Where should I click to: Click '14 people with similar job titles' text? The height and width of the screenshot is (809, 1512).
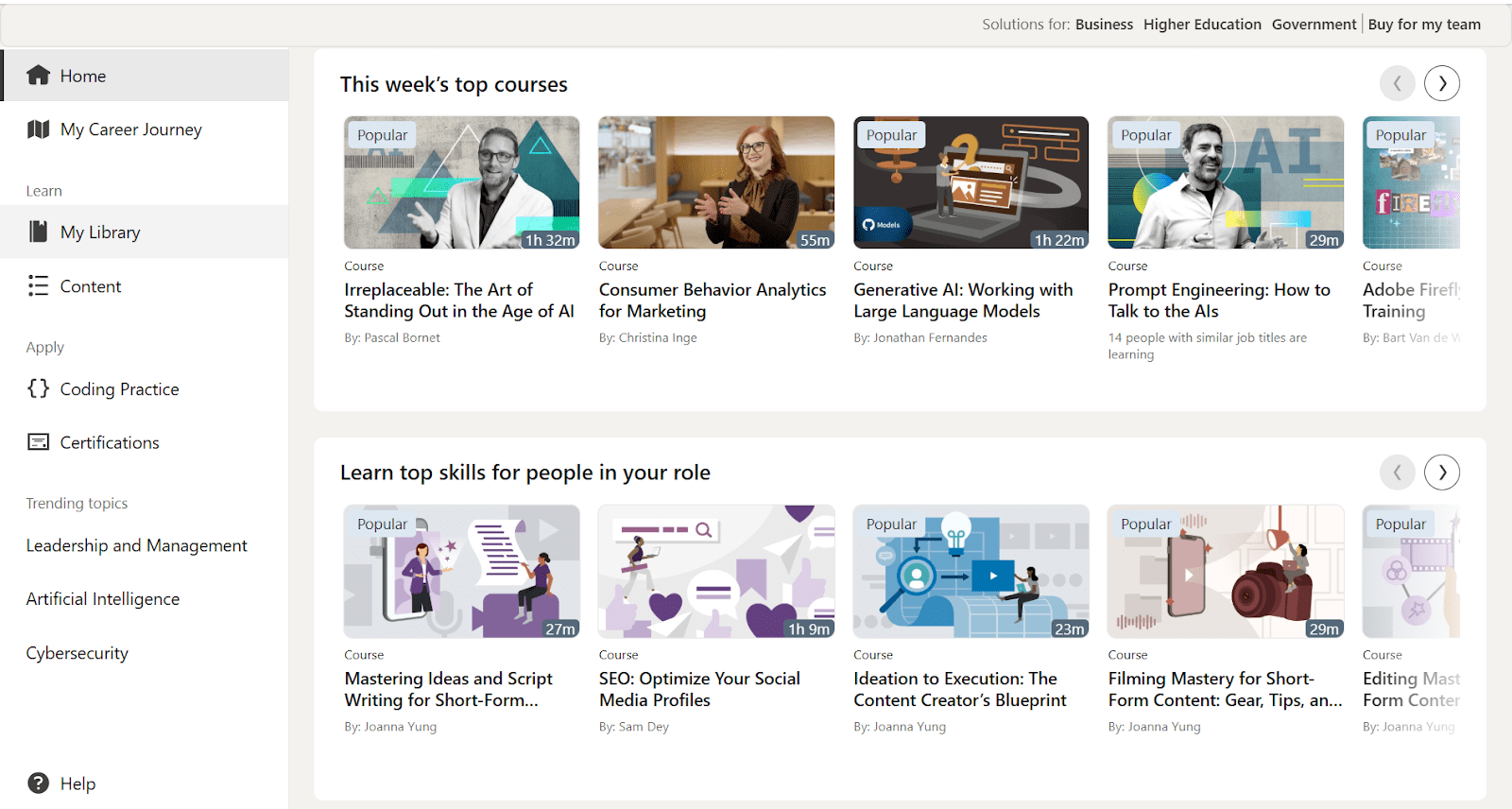click(1208, 346)
